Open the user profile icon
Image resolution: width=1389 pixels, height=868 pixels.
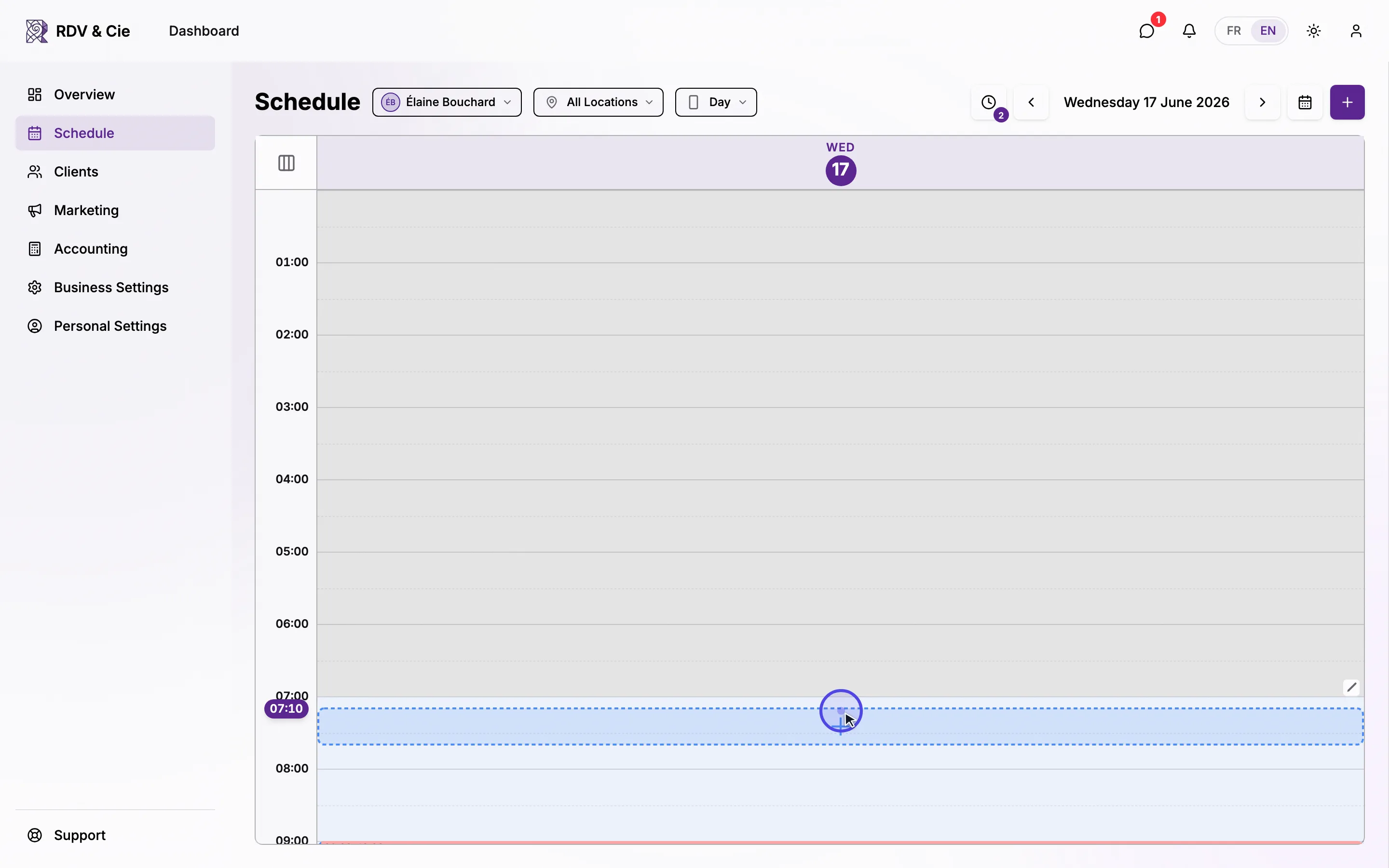(x=1356, y=31)
